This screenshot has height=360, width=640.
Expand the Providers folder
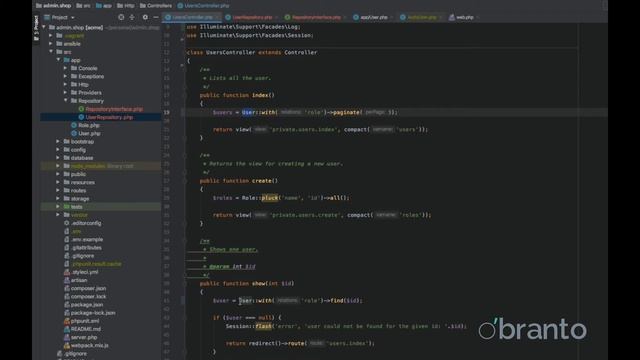point(66,93)
